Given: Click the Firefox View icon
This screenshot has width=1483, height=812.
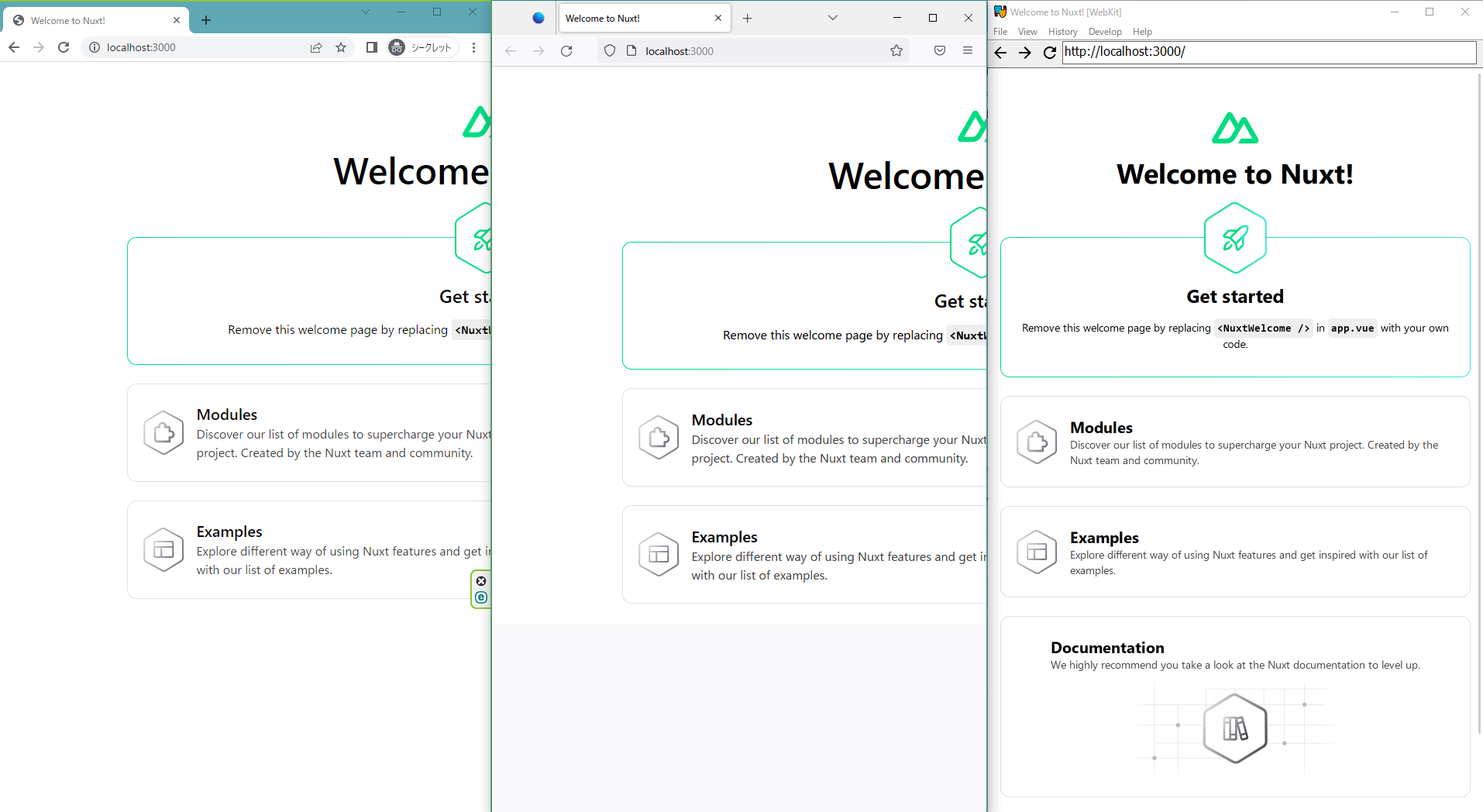Looking at the screenshot, I should coord(538,18).
